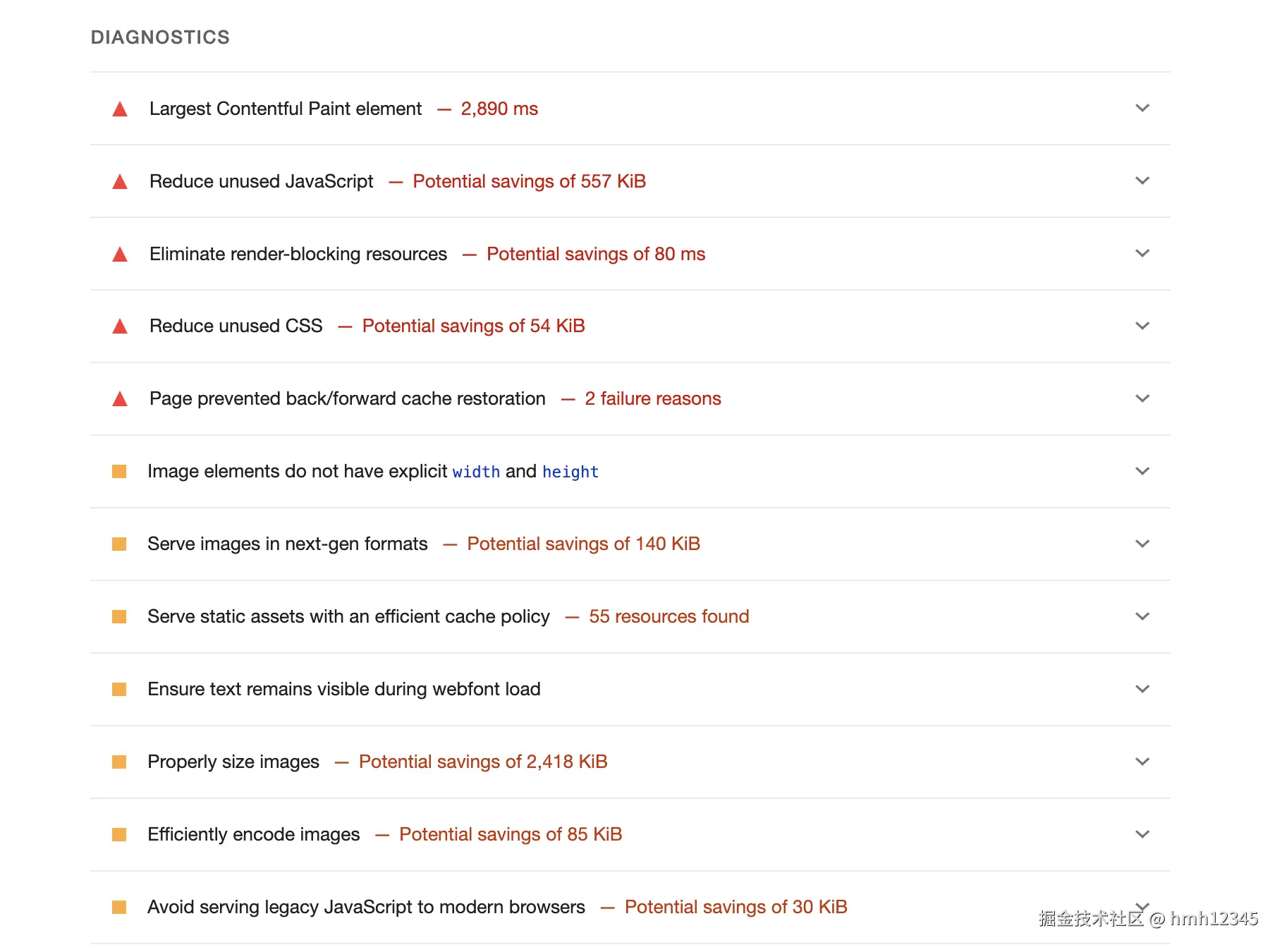Click Potential savings of 54 KiB text
The width and height of the screenshot is (1282, 952).
pos(473,326)
